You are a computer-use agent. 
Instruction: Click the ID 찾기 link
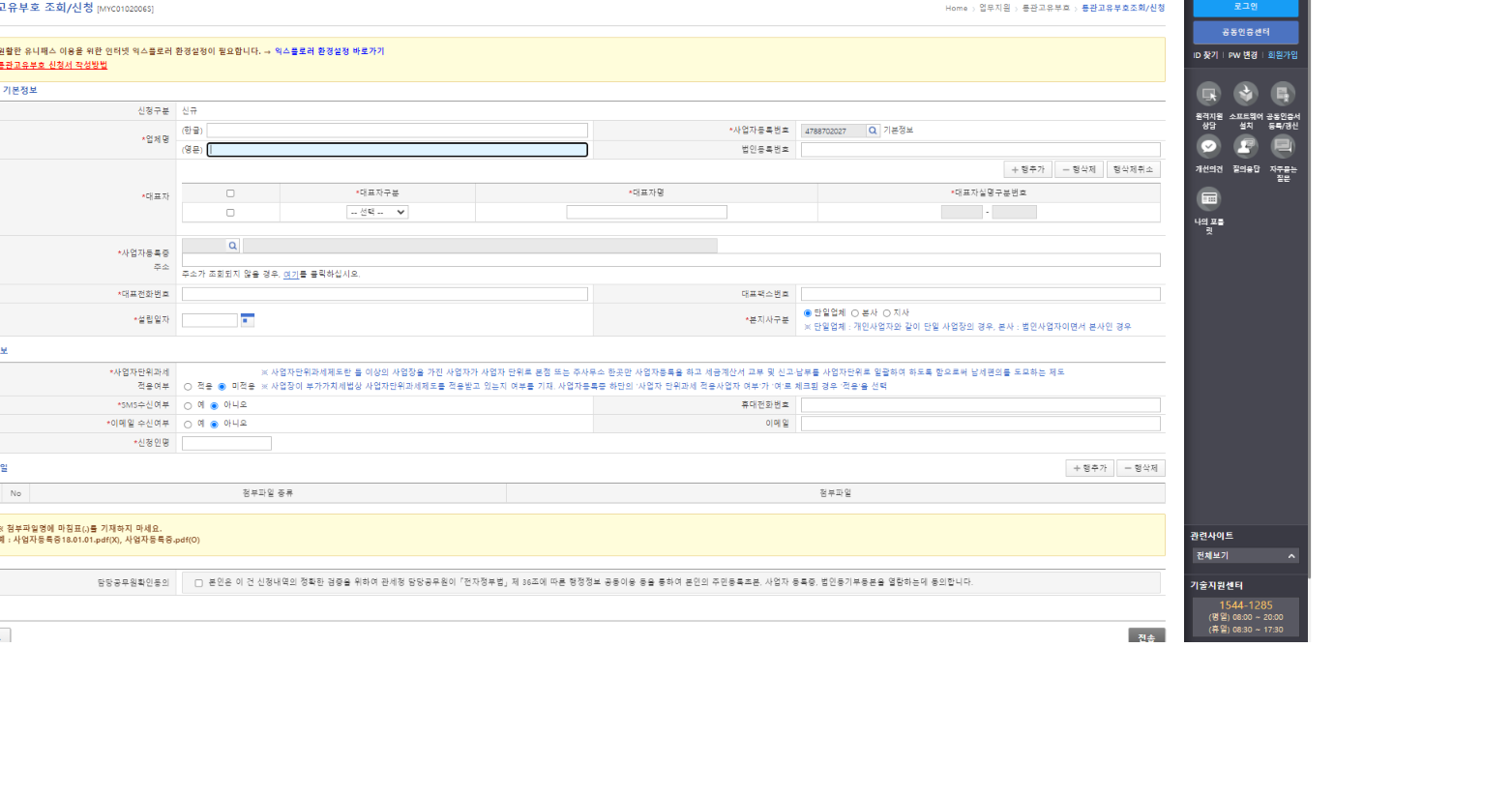pyautogui.click(x=1205, y=56)
